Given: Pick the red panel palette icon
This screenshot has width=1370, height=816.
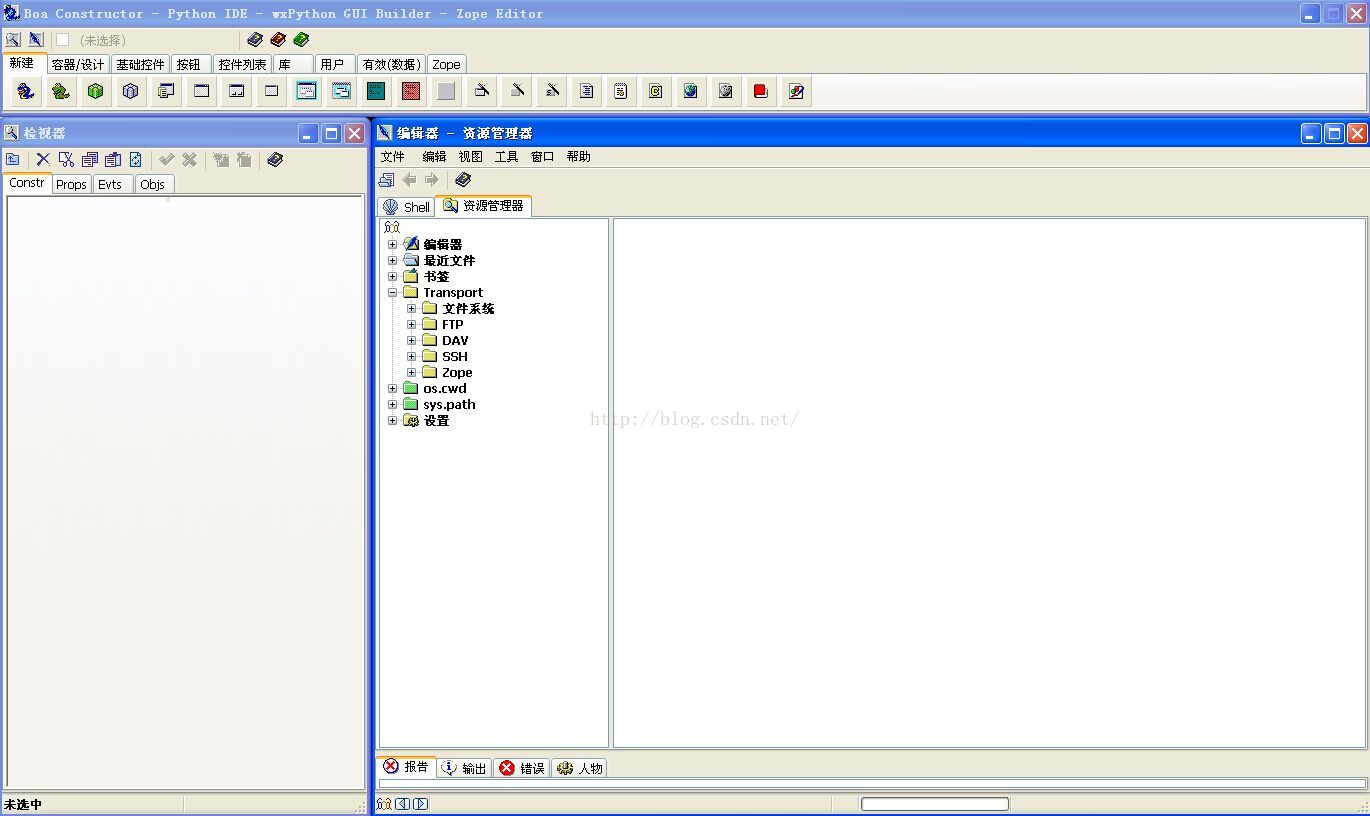Looking at the screenshot, I should click(411, 91).
